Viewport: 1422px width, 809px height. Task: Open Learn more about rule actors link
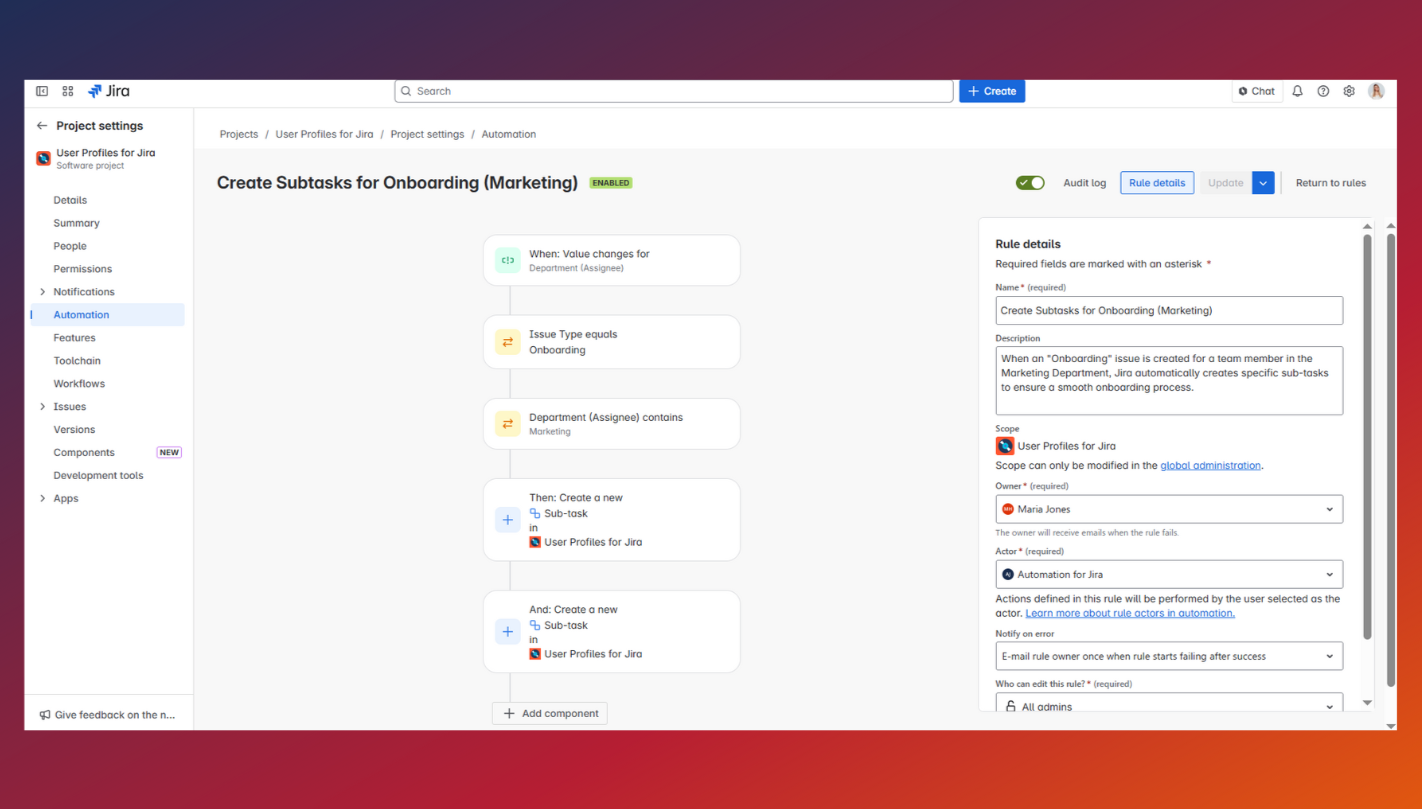pyautogui.click(x=1130, y=614)
